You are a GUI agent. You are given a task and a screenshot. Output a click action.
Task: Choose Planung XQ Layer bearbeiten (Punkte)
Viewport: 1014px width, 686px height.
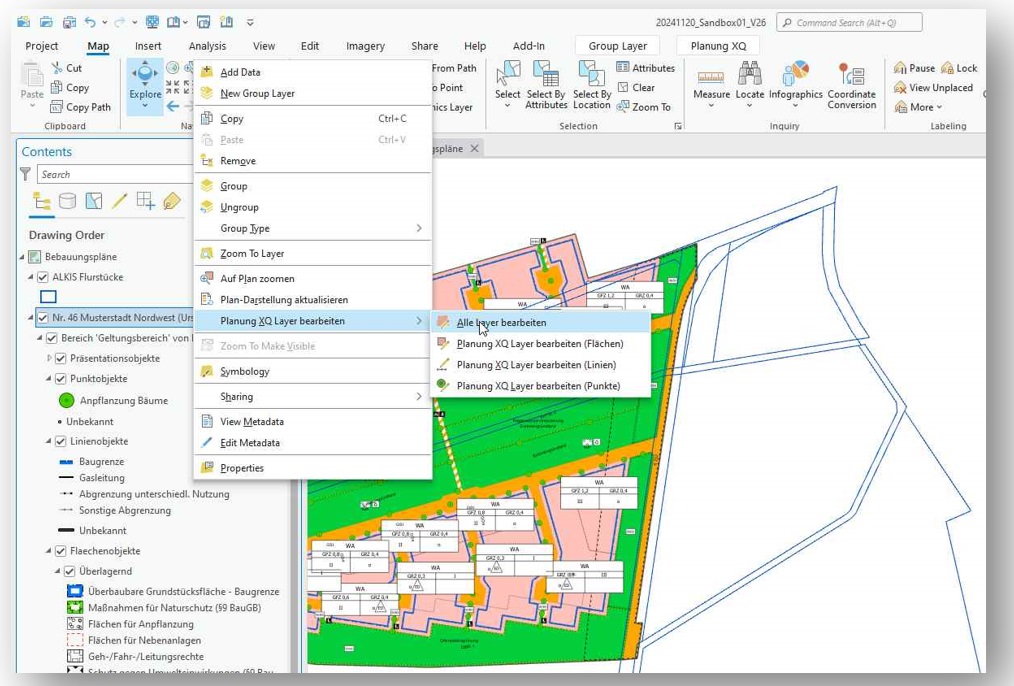[541, 386]
